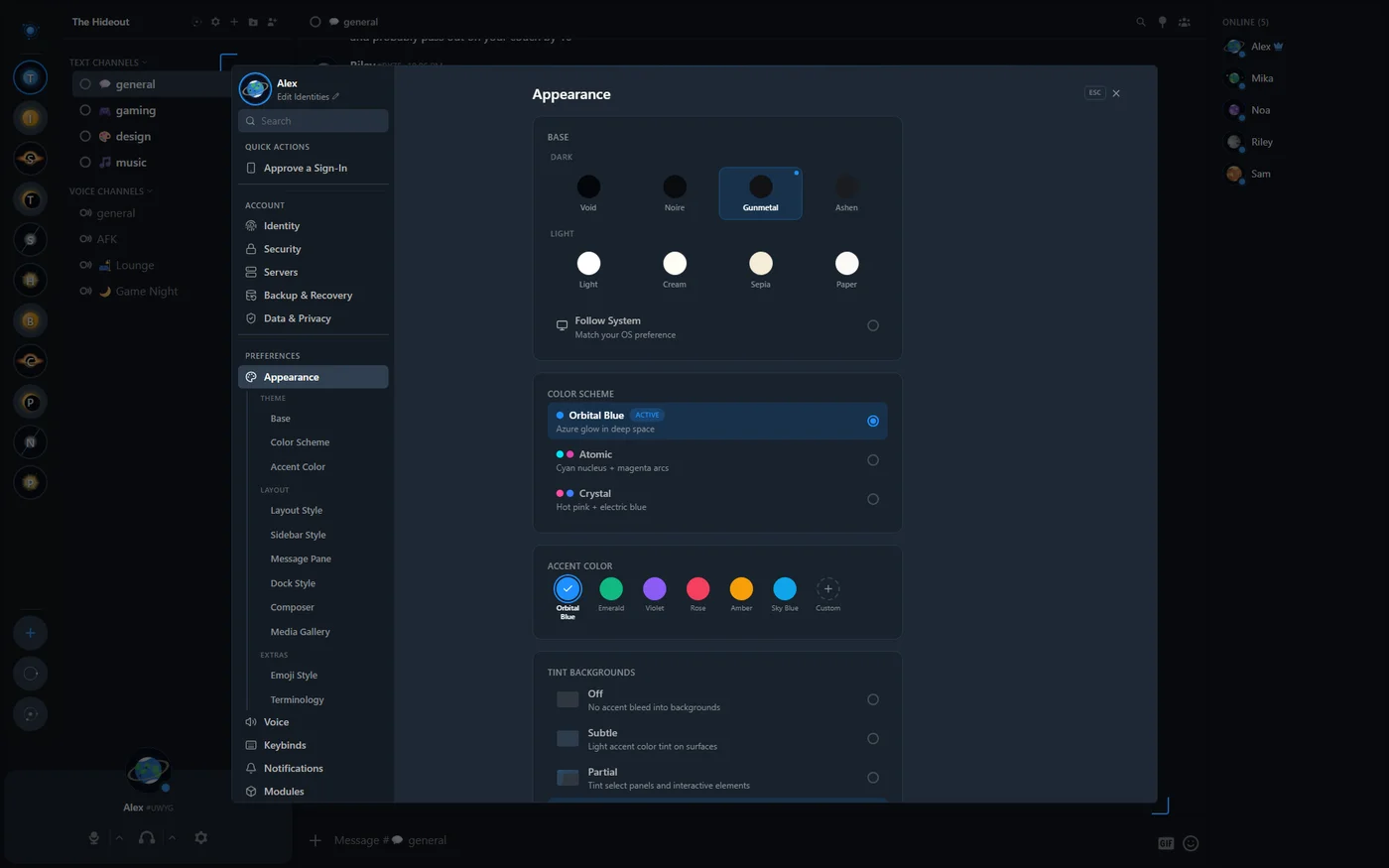Open server settings gear next to The Hideout
The width and height of the screenshot is (1389, 868).
tap(215, 22)
